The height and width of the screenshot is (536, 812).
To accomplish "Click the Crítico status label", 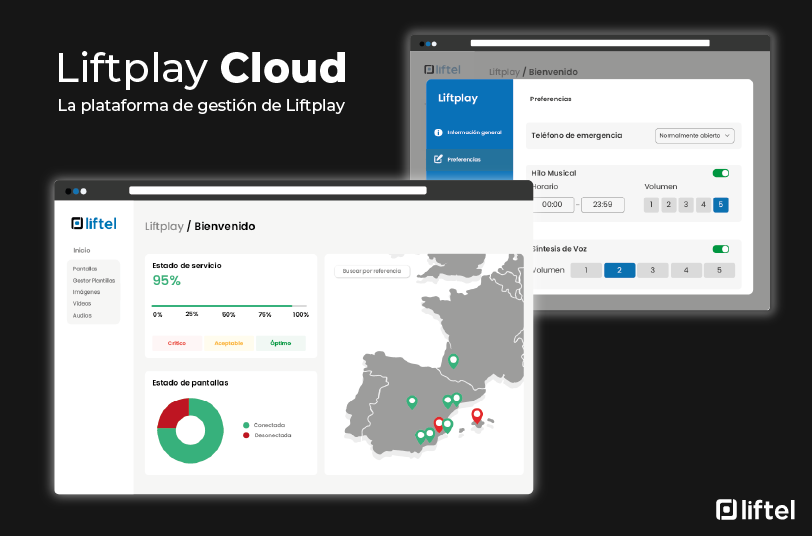I will pos(177,343).
